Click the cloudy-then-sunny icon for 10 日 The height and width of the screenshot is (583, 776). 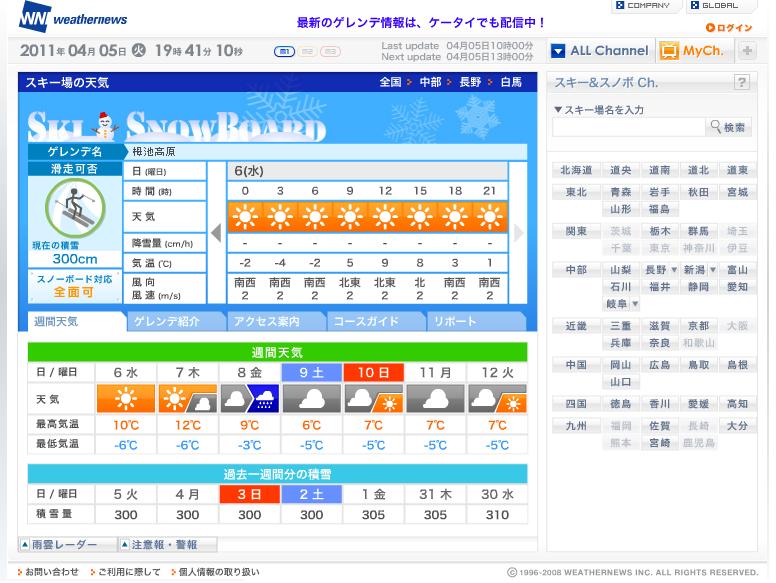374,399
